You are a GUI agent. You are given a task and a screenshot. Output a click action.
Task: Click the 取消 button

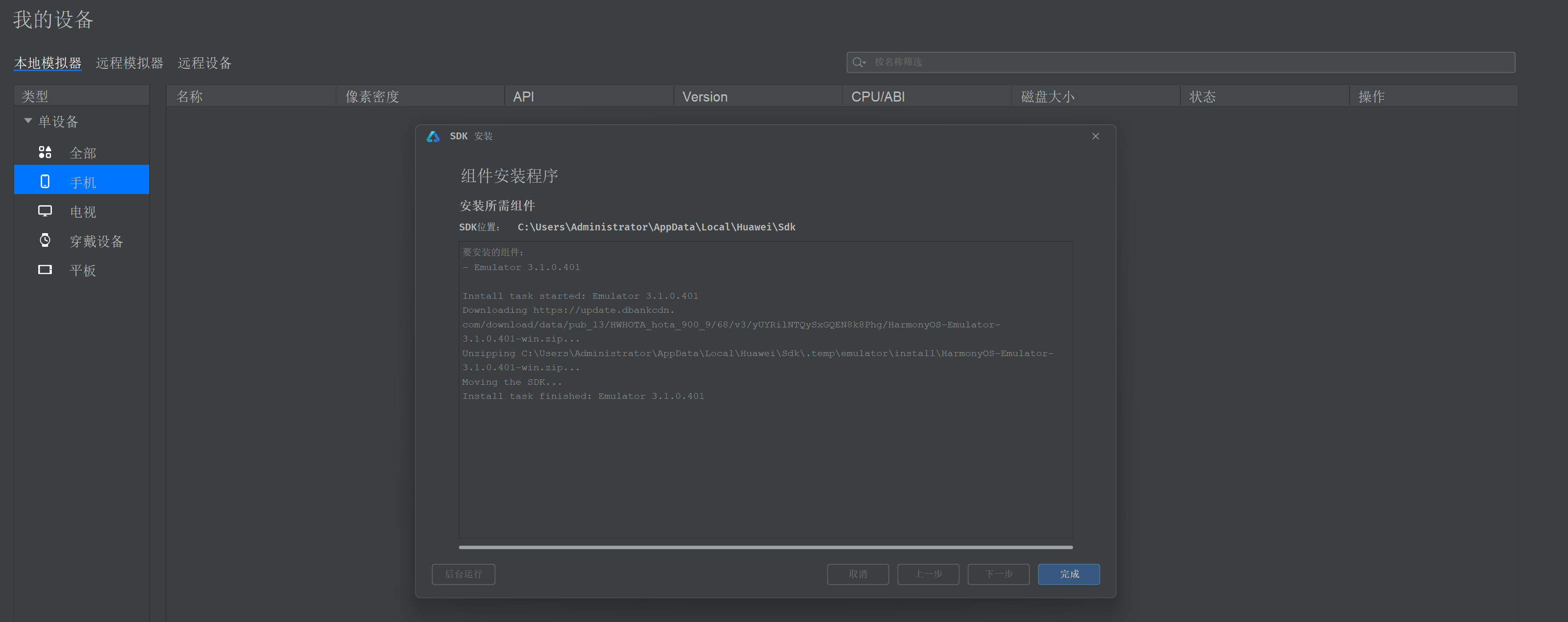[858, 574]
